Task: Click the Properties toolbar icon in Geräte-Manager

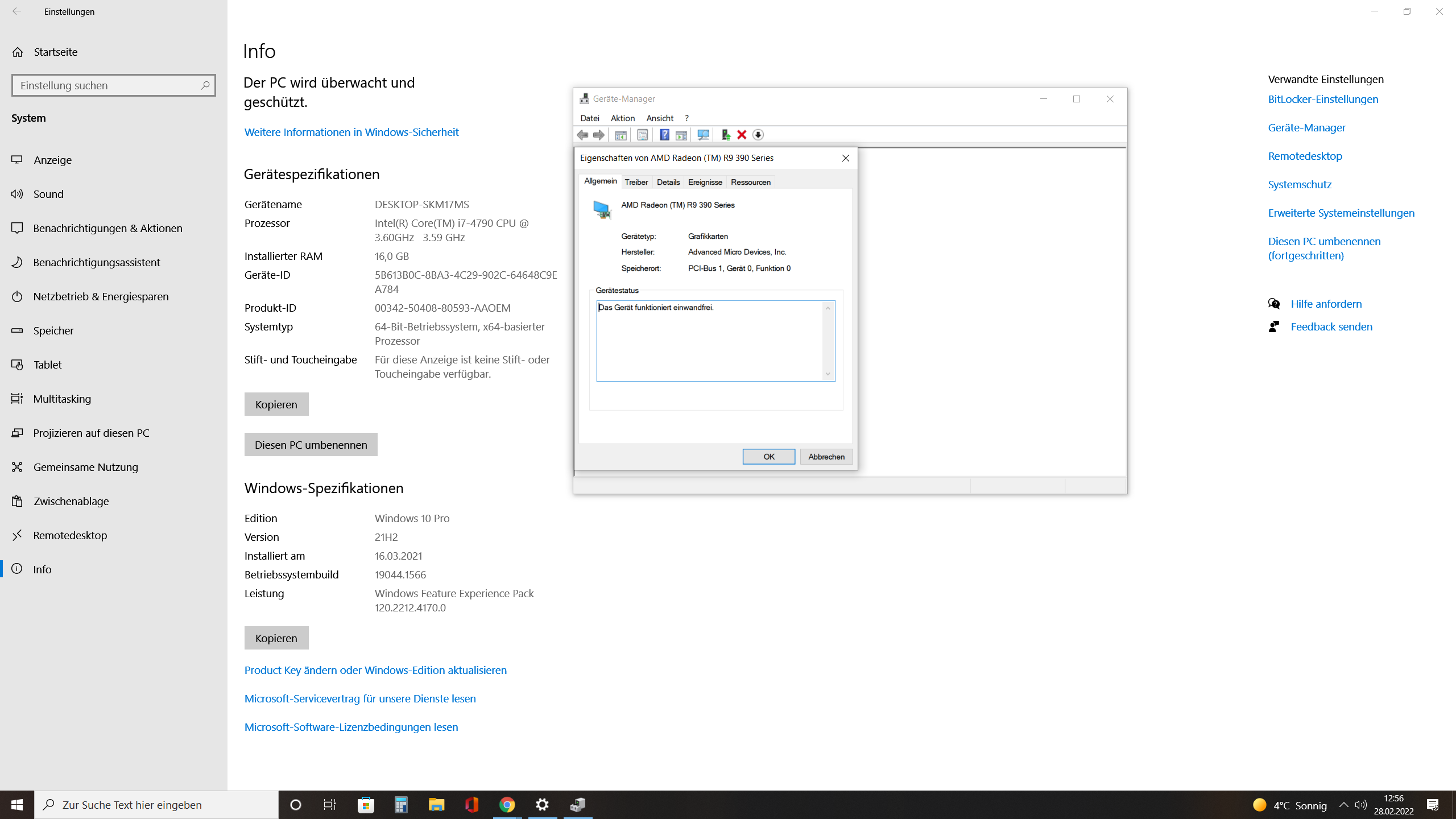Action: tap(642, 135)
